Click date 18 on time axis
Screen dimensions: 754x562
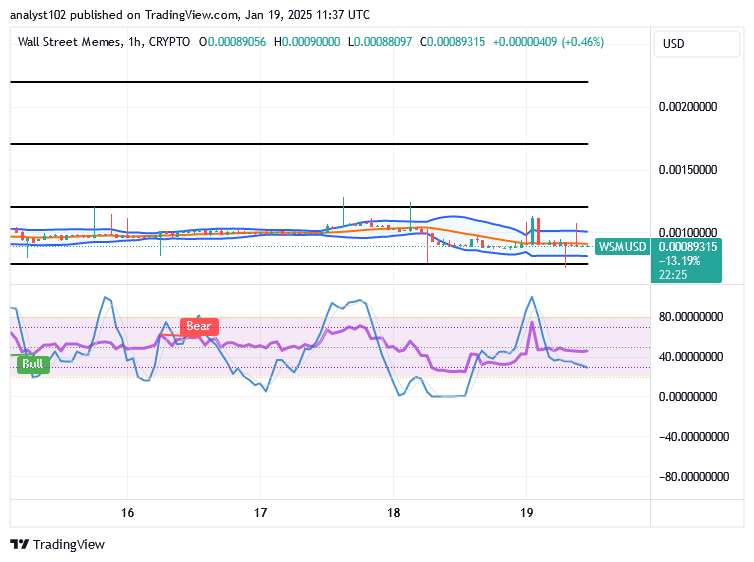click(394, 512)
